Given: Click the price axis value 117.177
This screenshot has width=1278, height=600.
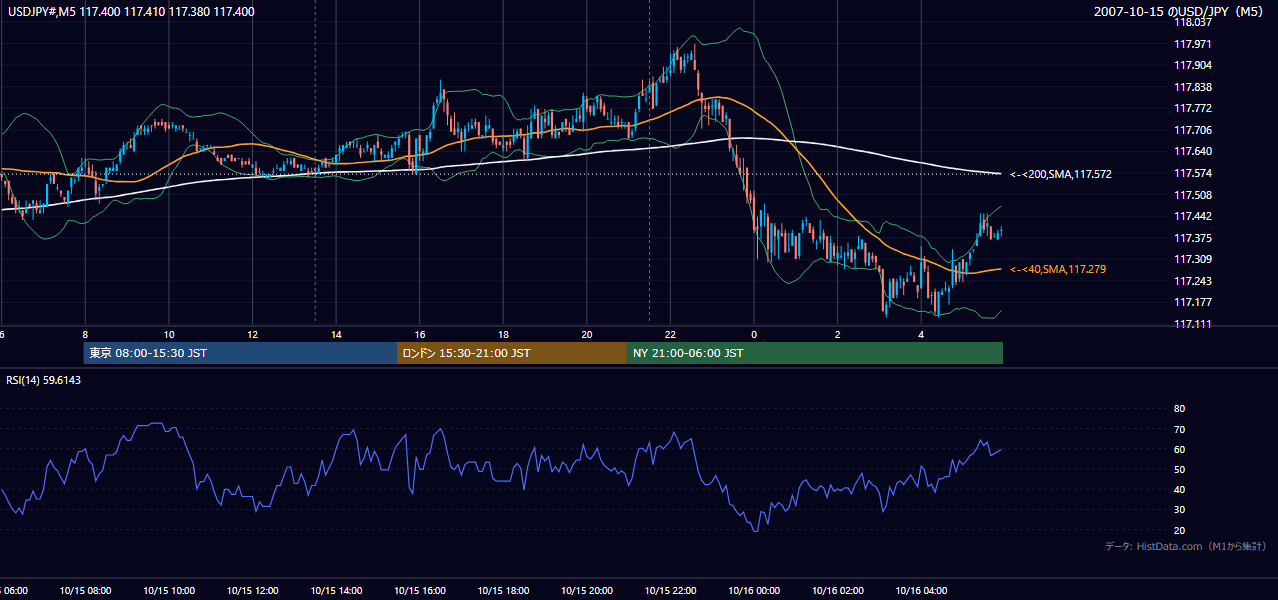Looking at the screenshot, I should (x=1194, y=302).
